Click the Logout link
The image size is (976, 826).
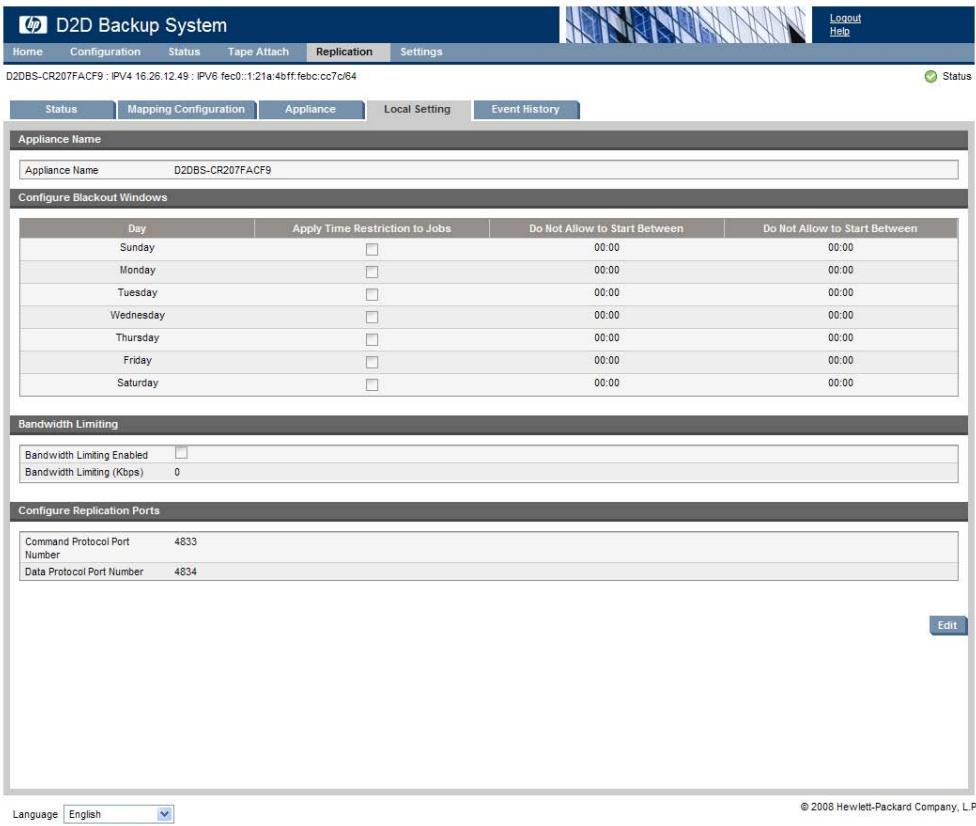click(845, 18)
